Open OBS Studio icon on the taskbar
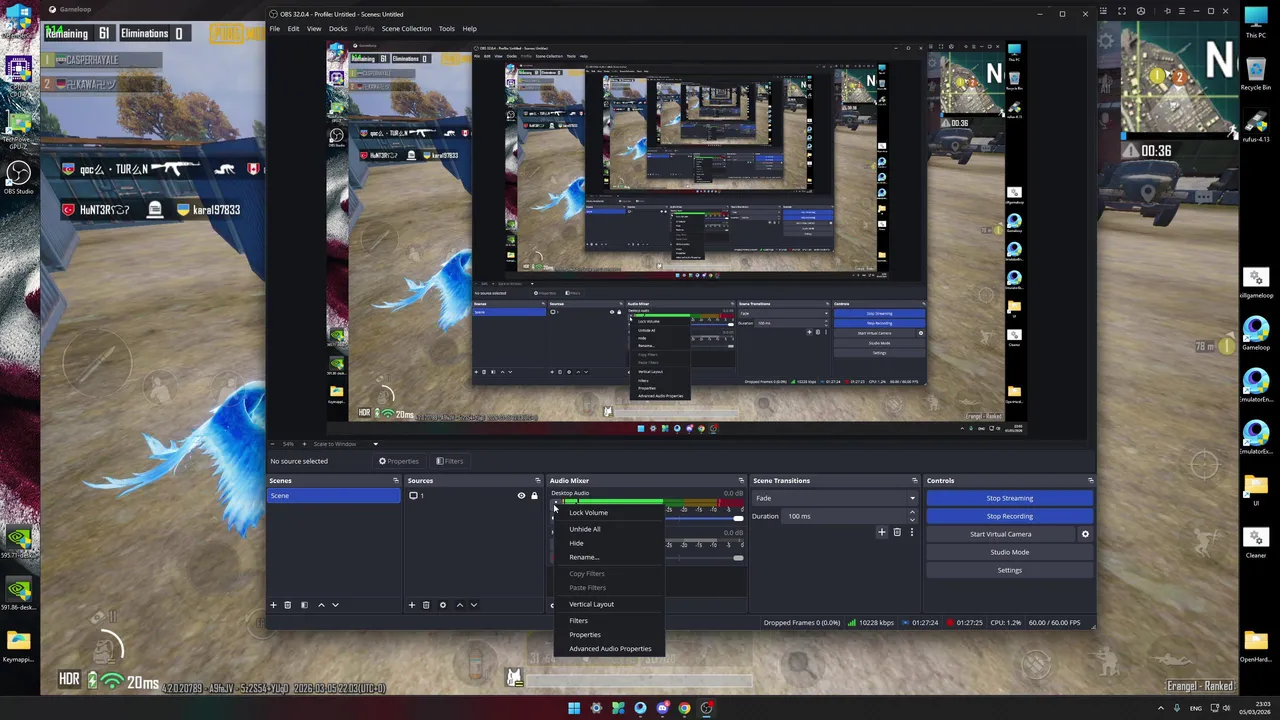The image size is (1280, 720). (706, 708)
